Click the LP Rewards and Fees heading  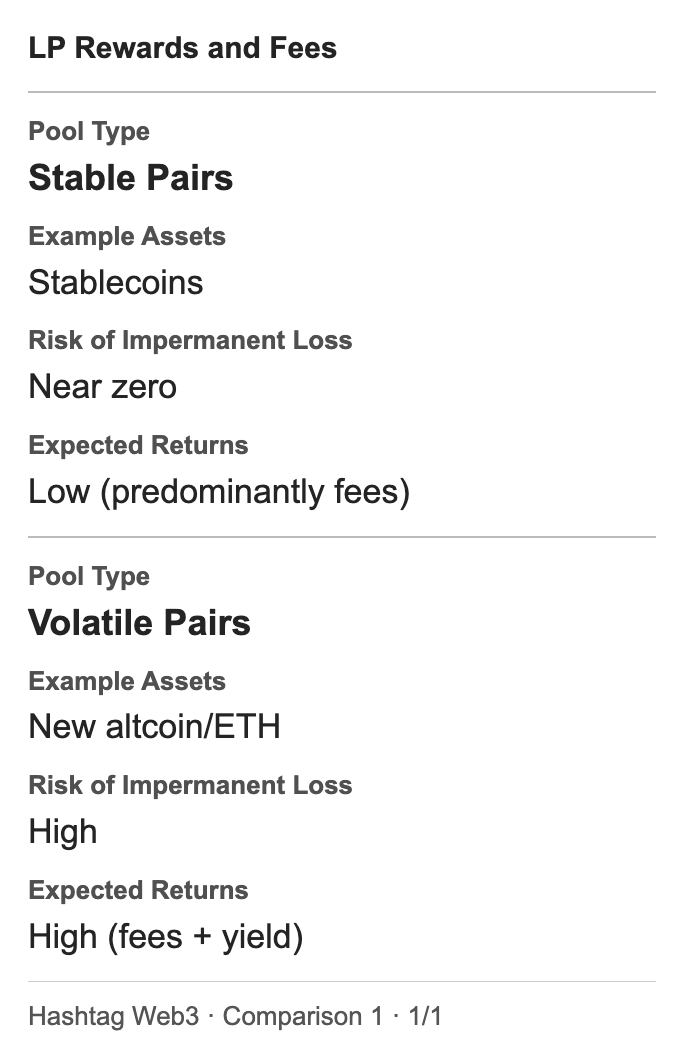tap(182, 48)
